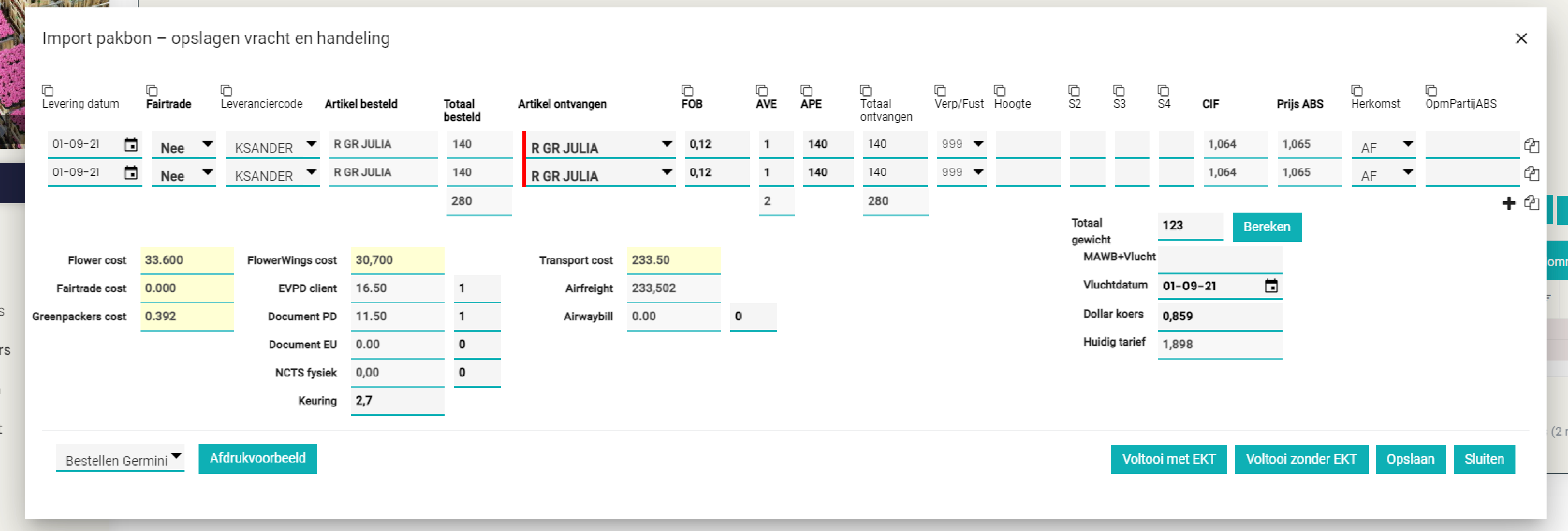Click Greenpackers cost field
1568x531 pixels.
(187, 317)
